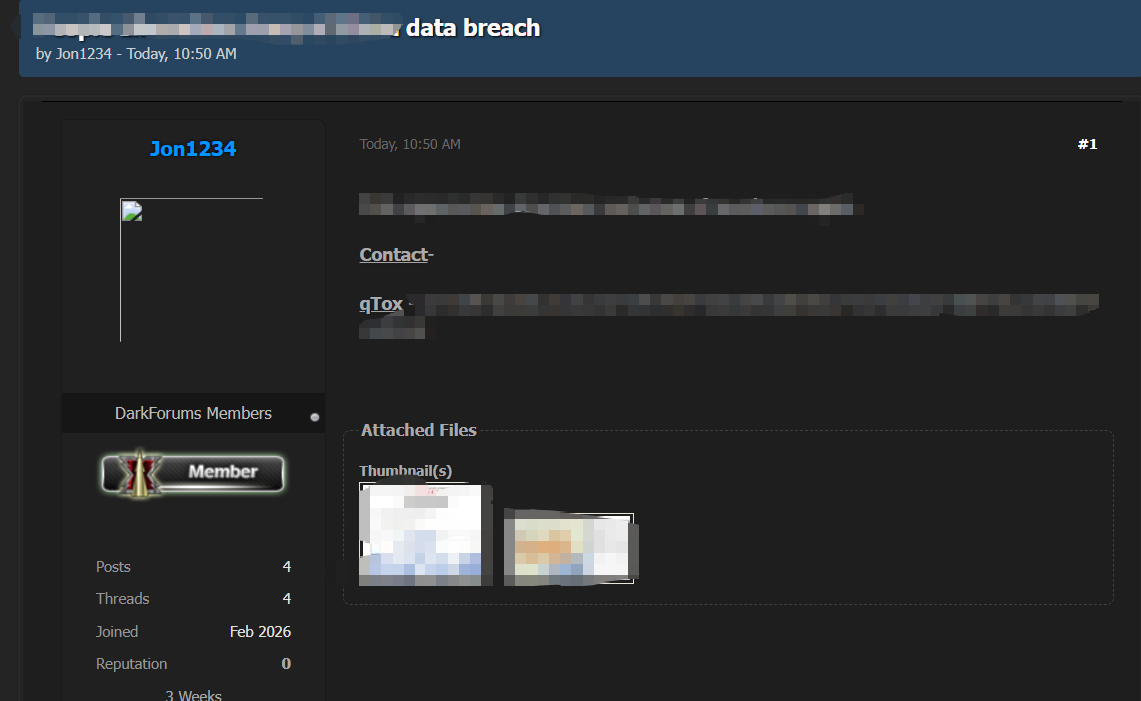
Task: Click the post timestamp above the message
Action: pyautogui.click(x=410, y=144)
